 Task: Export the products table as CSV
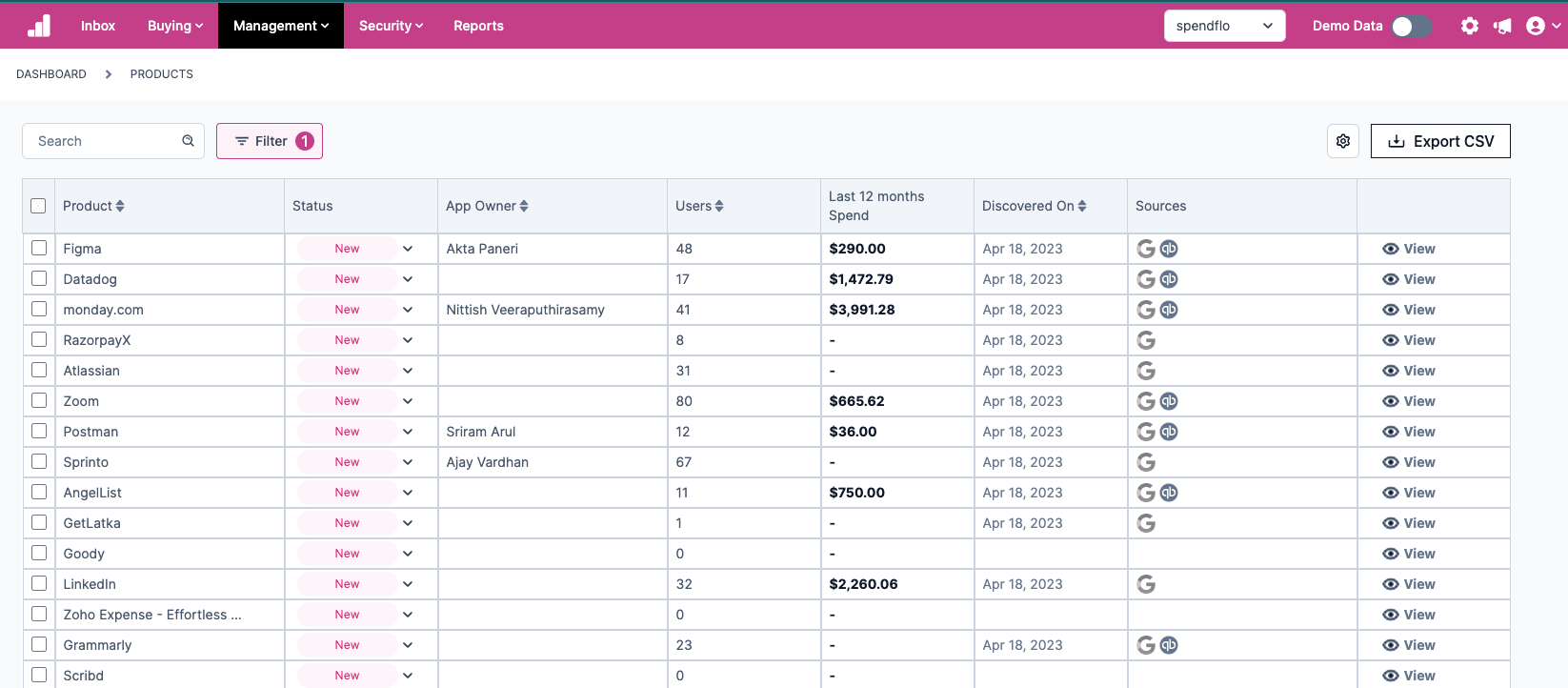coord(1440,141)
